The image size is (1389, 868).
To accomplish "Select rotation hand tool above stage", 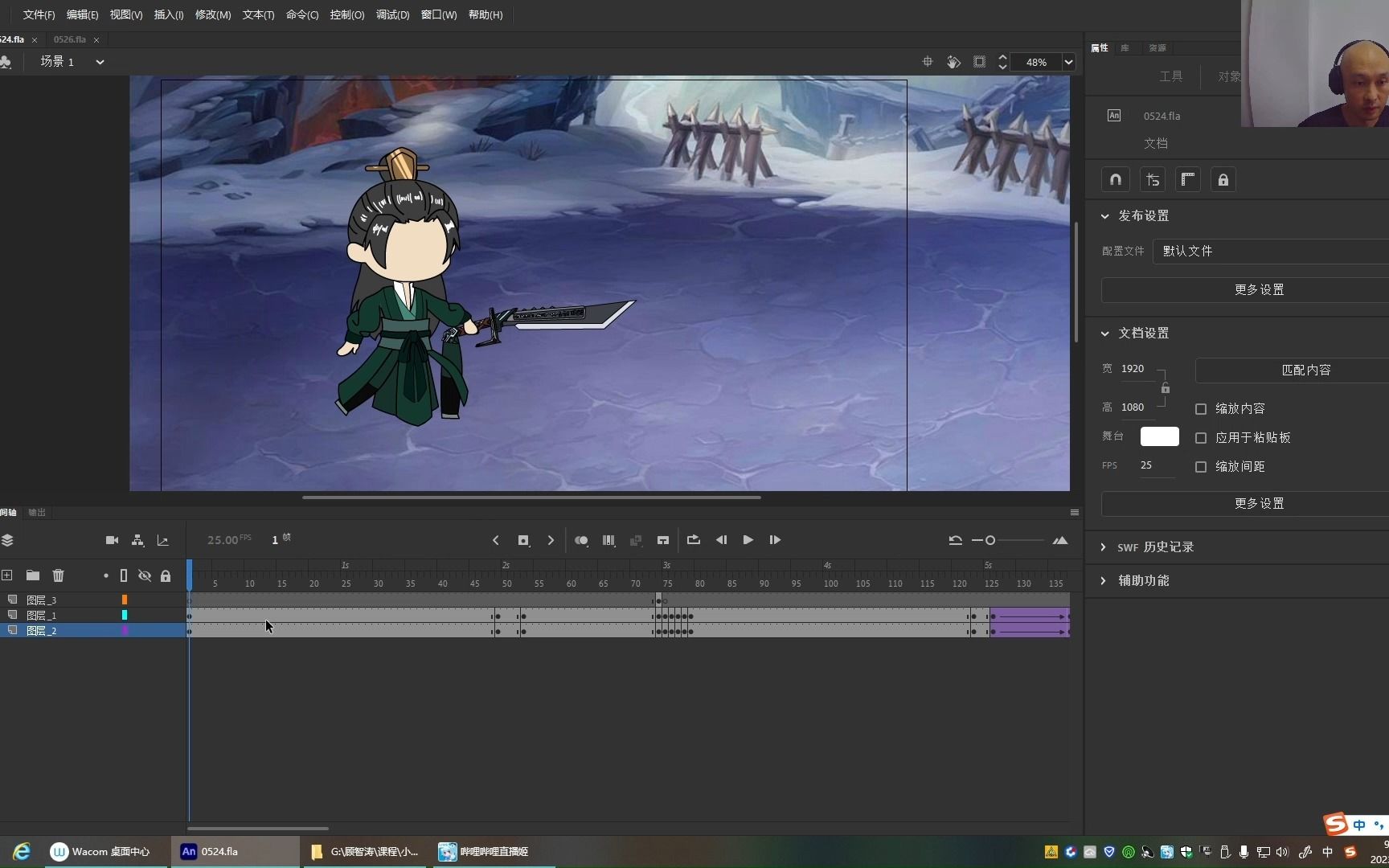I will tap(953, 62).
